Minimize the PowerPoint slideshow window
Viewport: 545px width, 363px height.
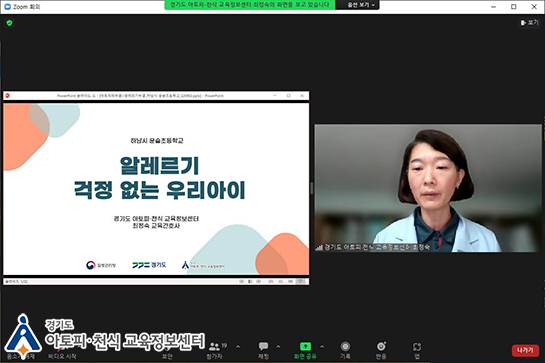click(275, 96)
